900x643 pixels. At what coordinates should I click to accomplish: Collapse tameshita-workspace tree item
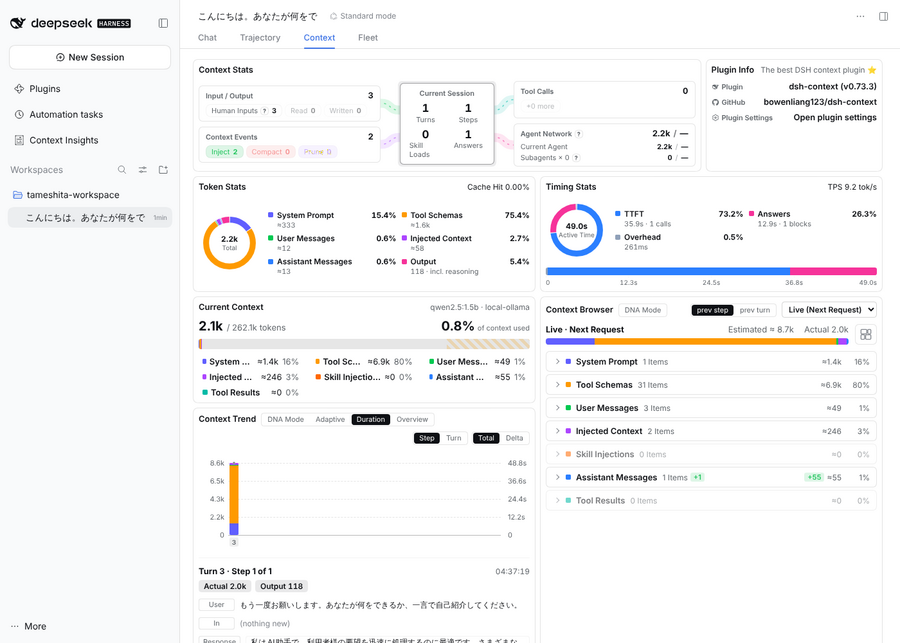[x=90, y=195]
